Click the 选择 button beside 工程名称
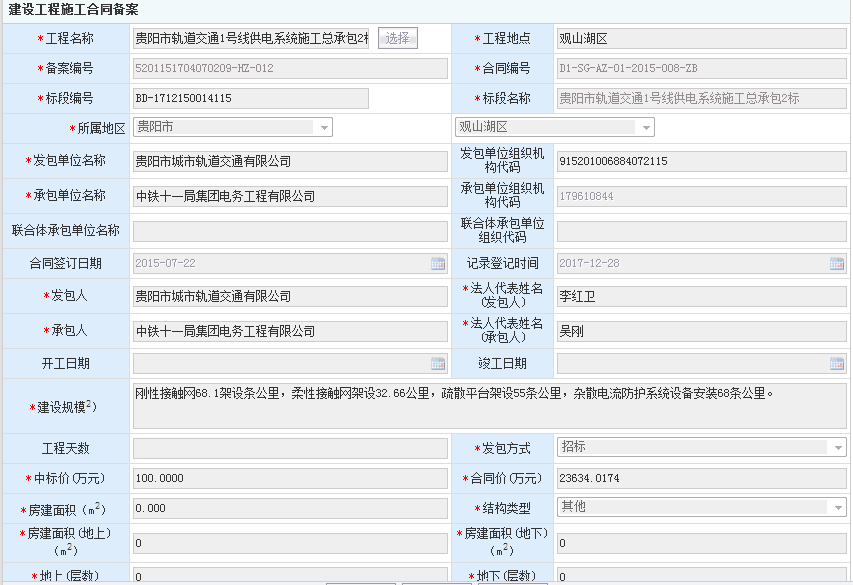 397,38
